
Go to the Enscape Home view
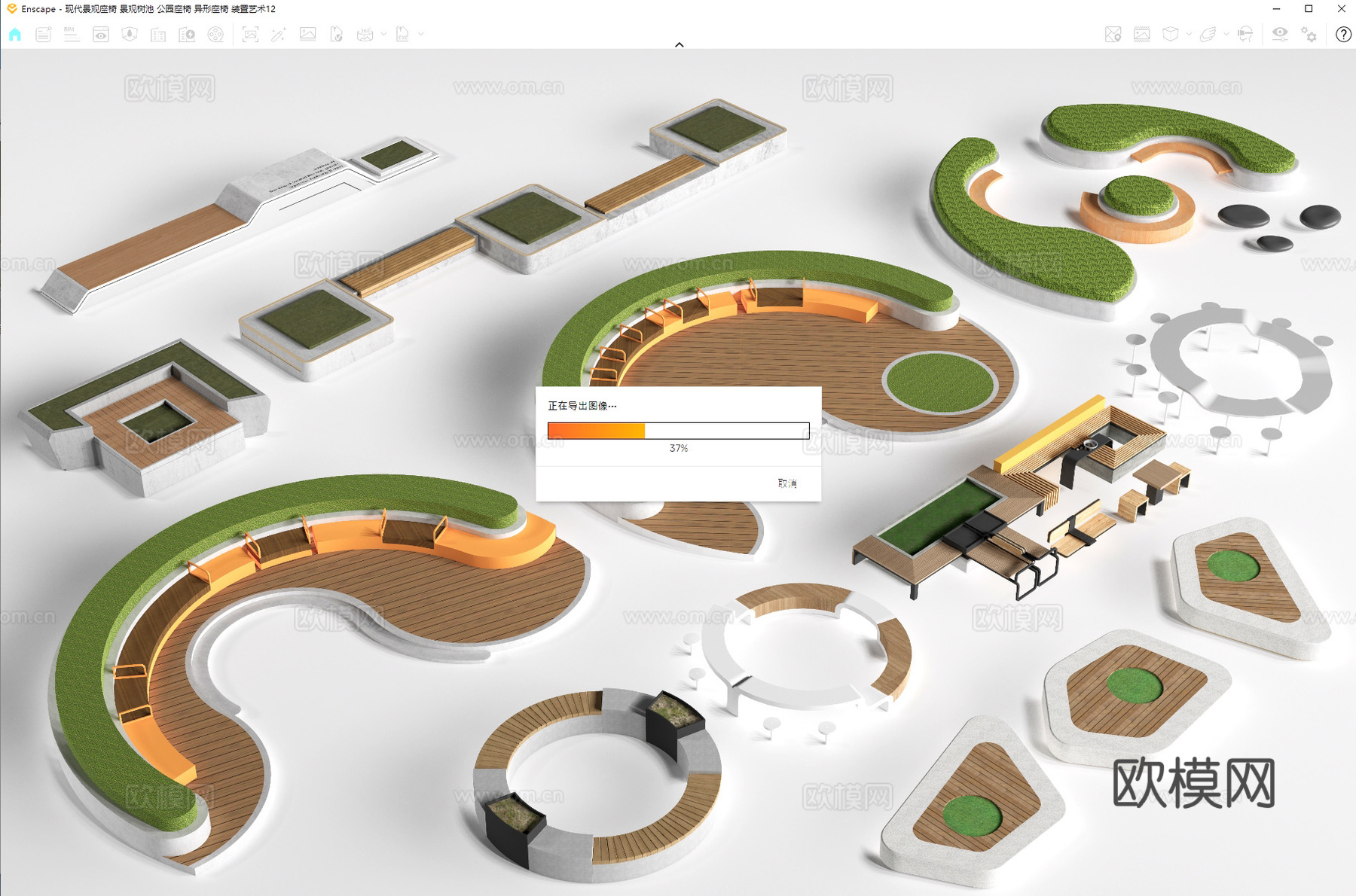[15, 34]
